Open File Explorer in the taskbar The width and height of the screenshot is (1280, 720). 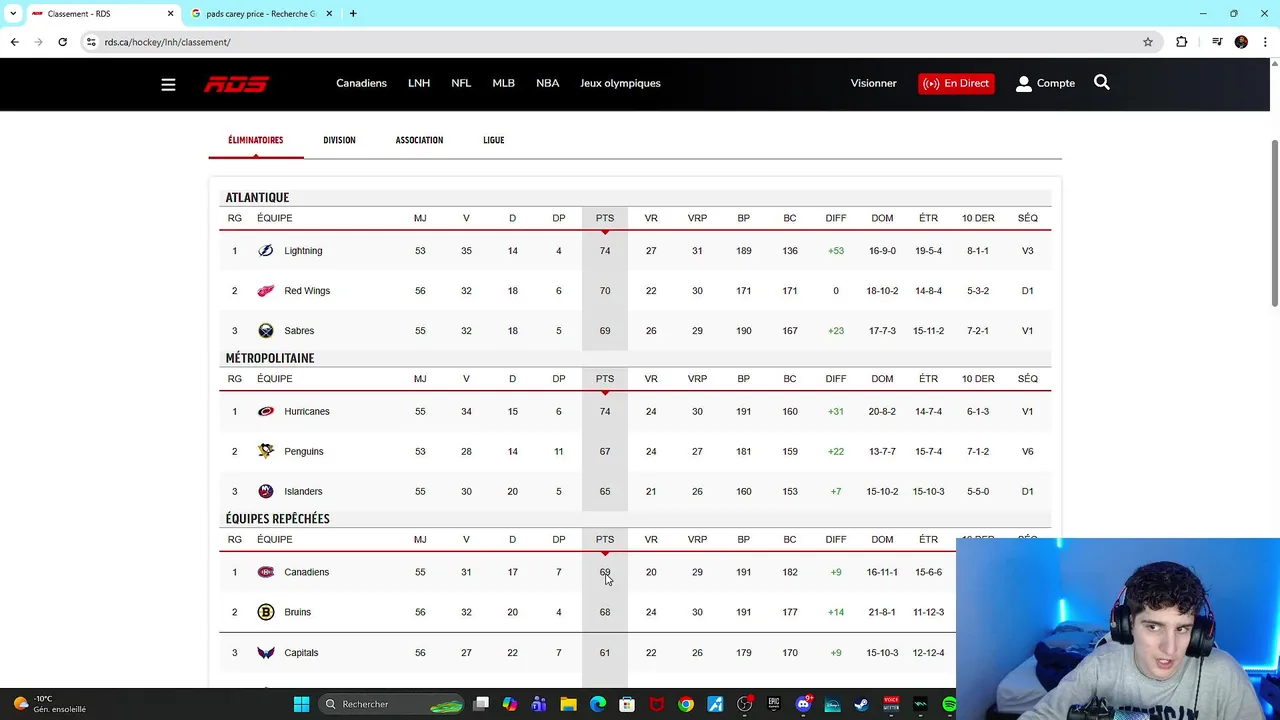[x=568, y=704]
